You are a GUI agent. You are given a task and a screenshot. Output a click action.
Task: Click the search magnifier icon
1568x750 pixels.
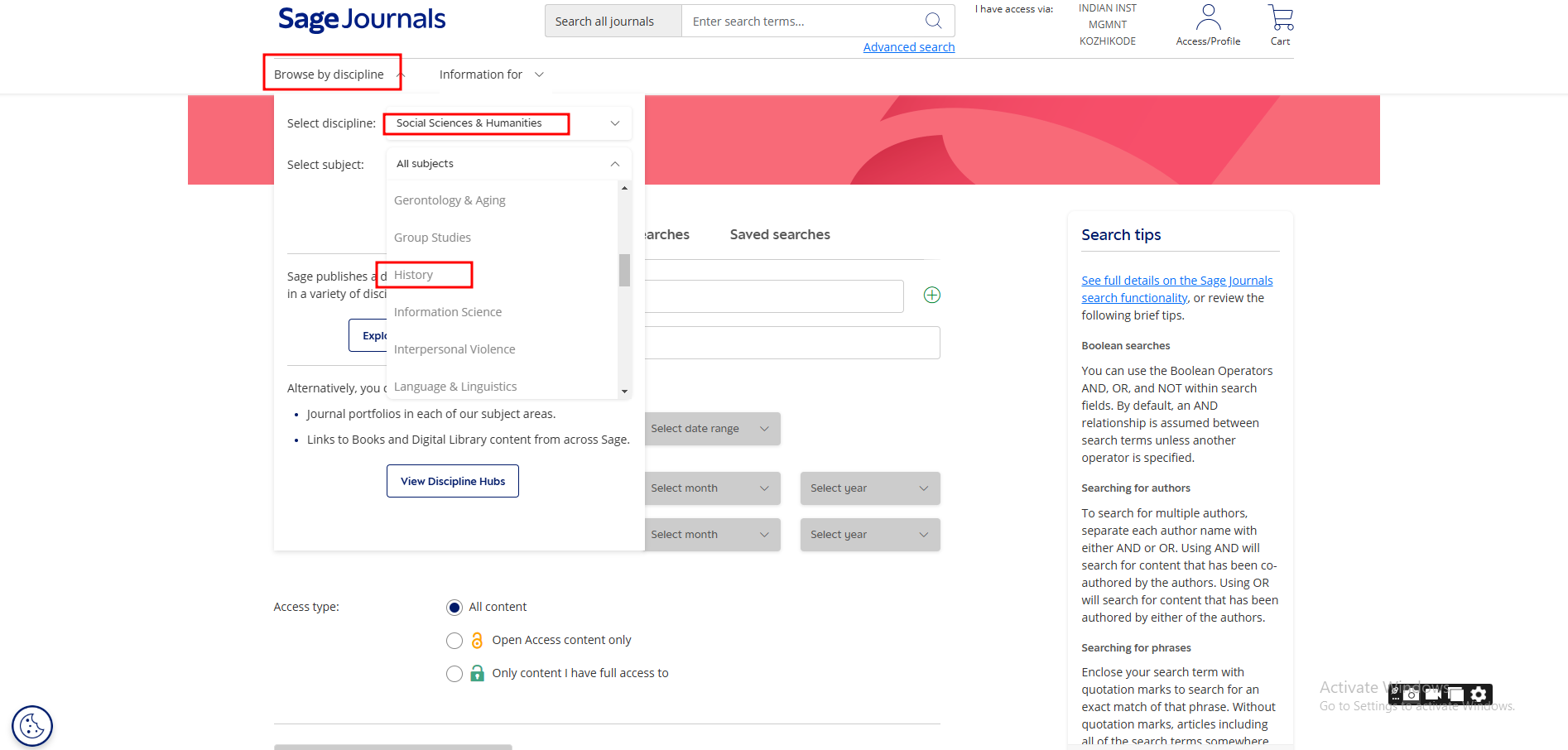click(933, 21)
